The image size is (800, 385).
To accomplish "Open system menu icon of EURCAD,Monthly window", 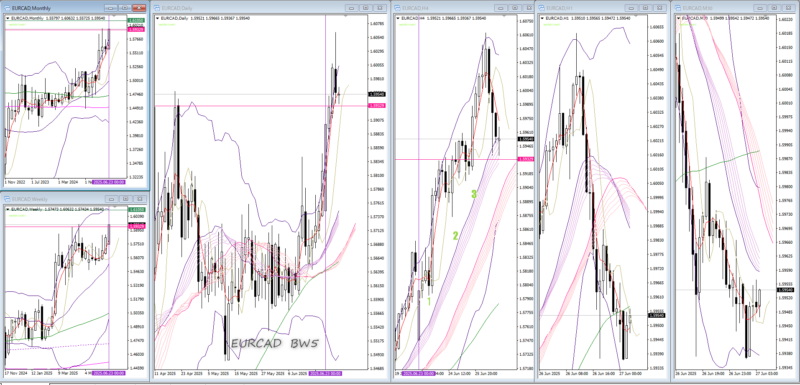I will (6, 8).
